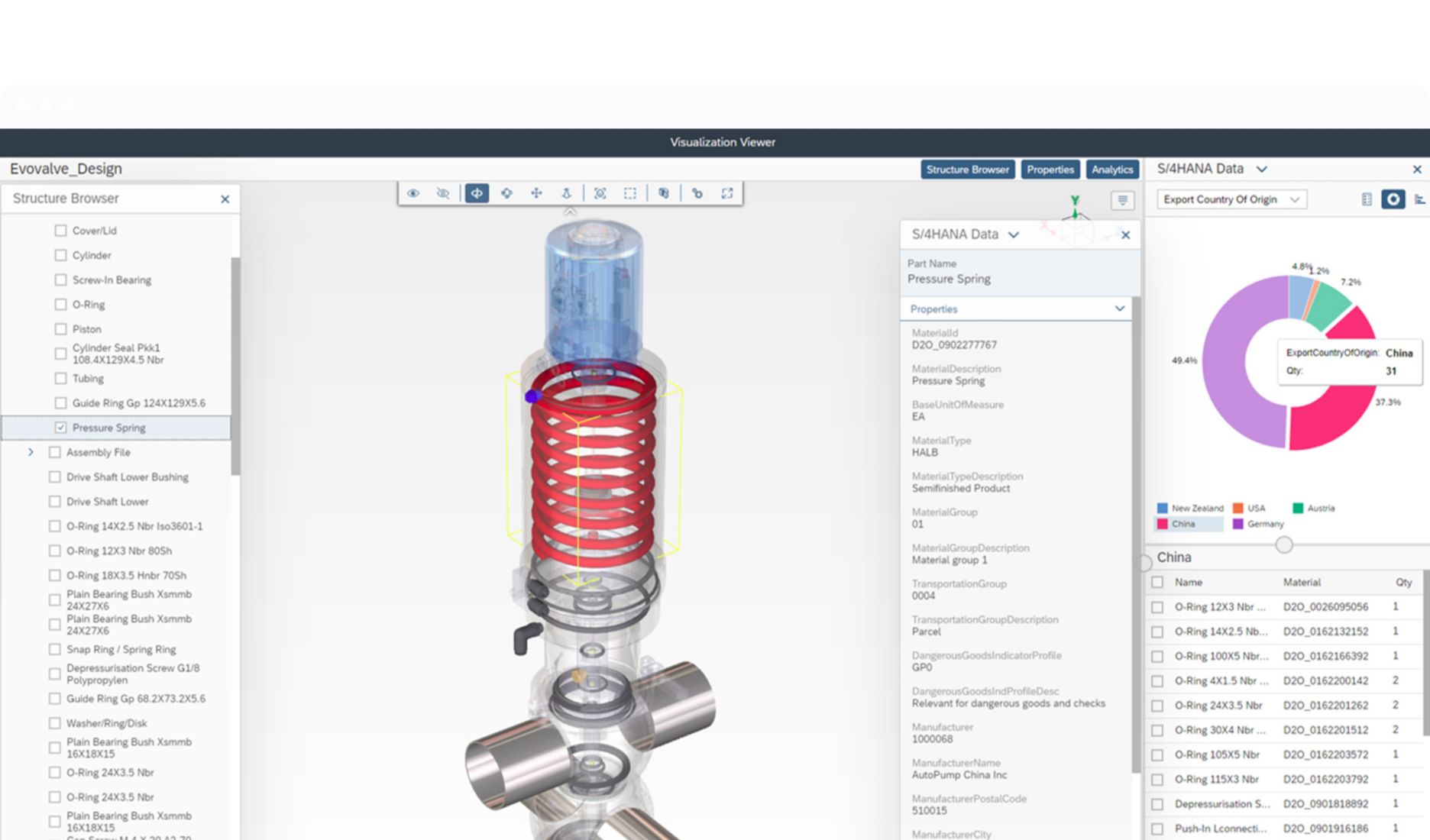1430x840 pixels.
Task: Check the Cylinder checkbox
Action: (60, 255)
